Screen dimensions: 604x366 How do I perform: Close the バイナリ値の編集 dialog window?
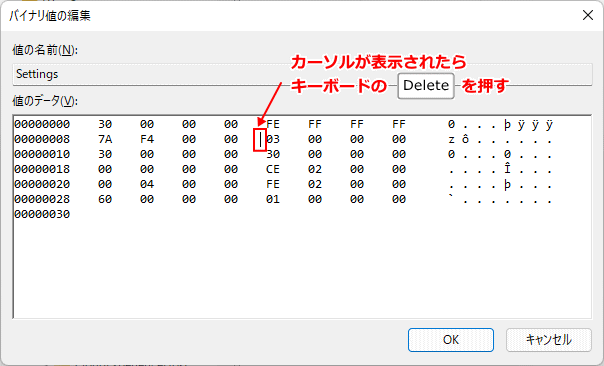(588, 15)
